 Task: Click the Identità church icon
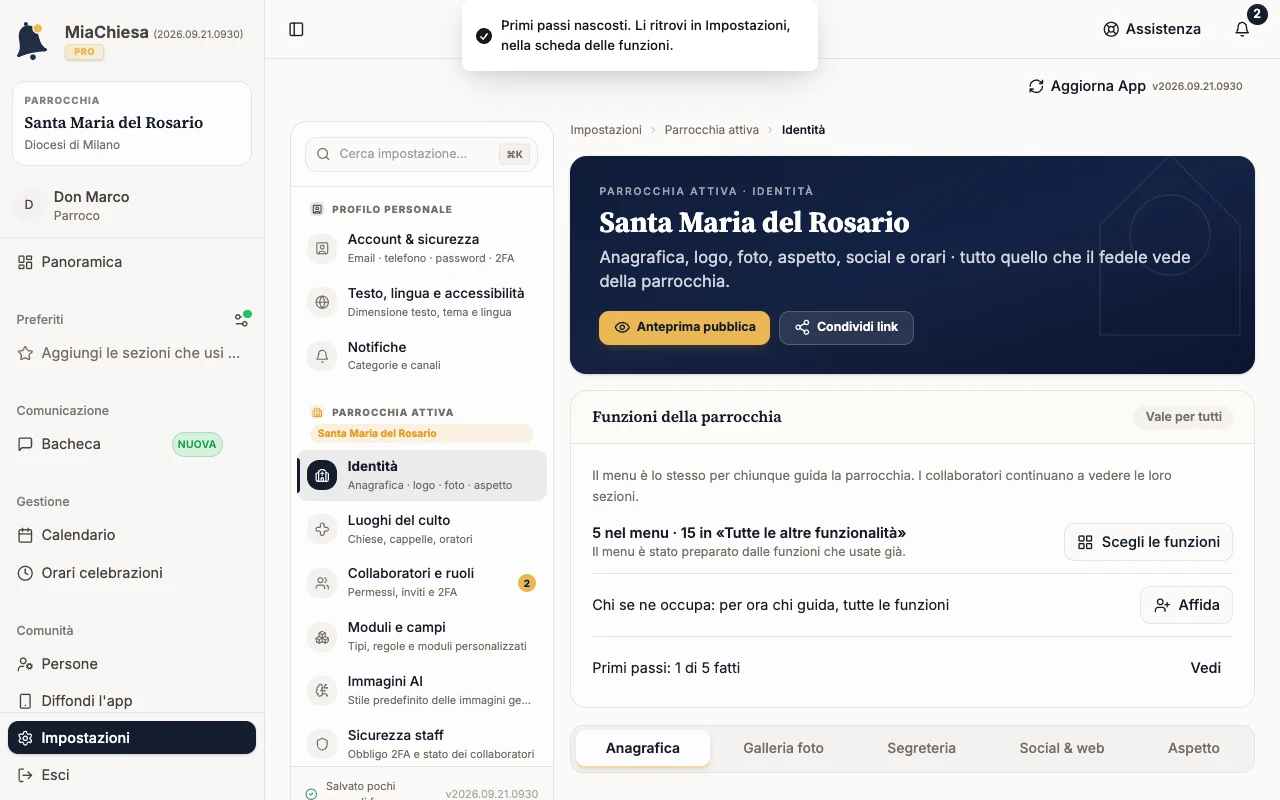(322, 475)
